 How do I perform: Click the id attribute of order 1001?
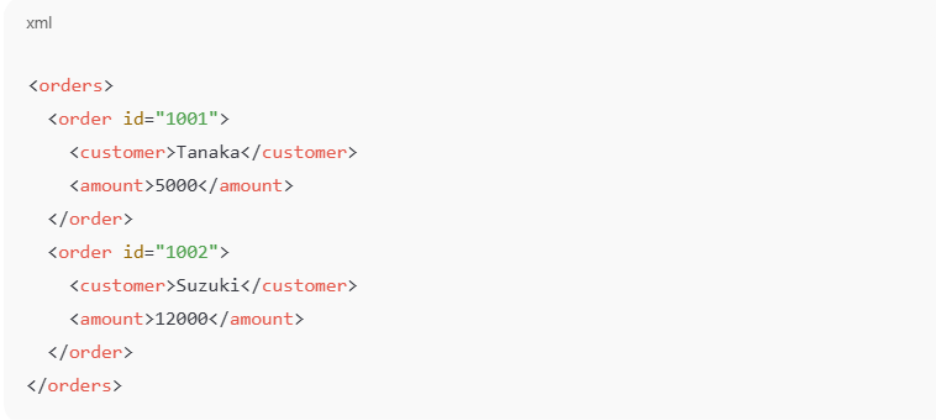[132, 119]
